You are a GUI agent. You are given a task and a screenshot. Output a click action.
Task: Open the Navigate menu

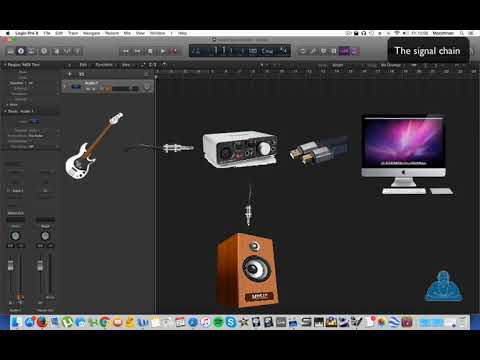[91, 33]
